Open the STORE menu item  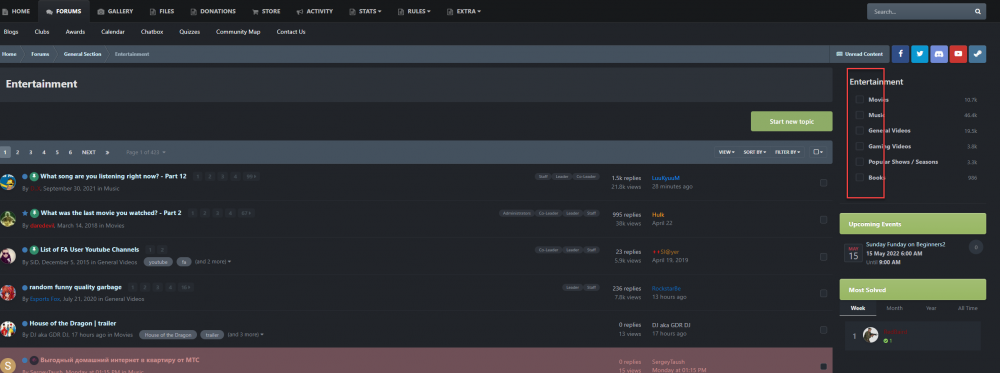[x=266, y=11]
